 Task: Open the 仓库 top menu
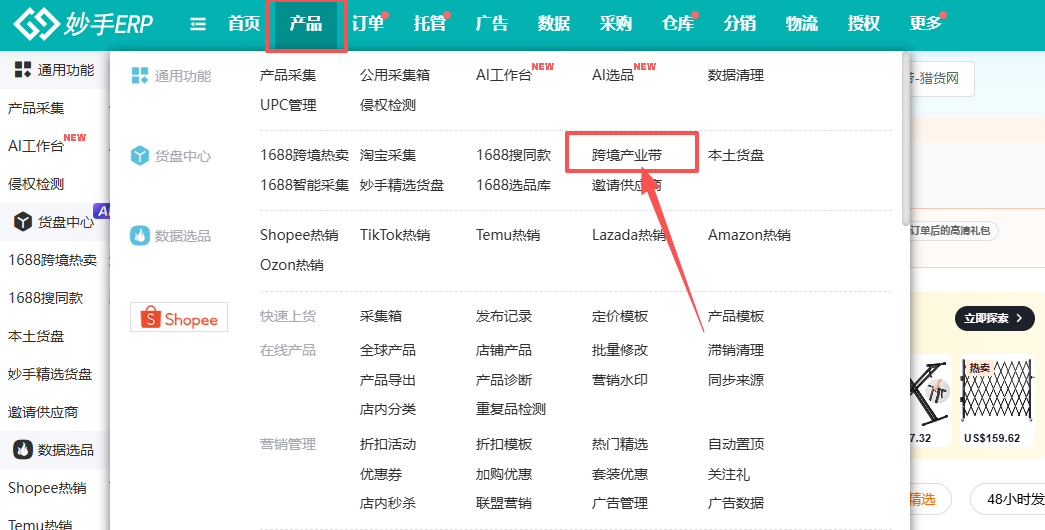pyautogui.click(x=678, y=23)
